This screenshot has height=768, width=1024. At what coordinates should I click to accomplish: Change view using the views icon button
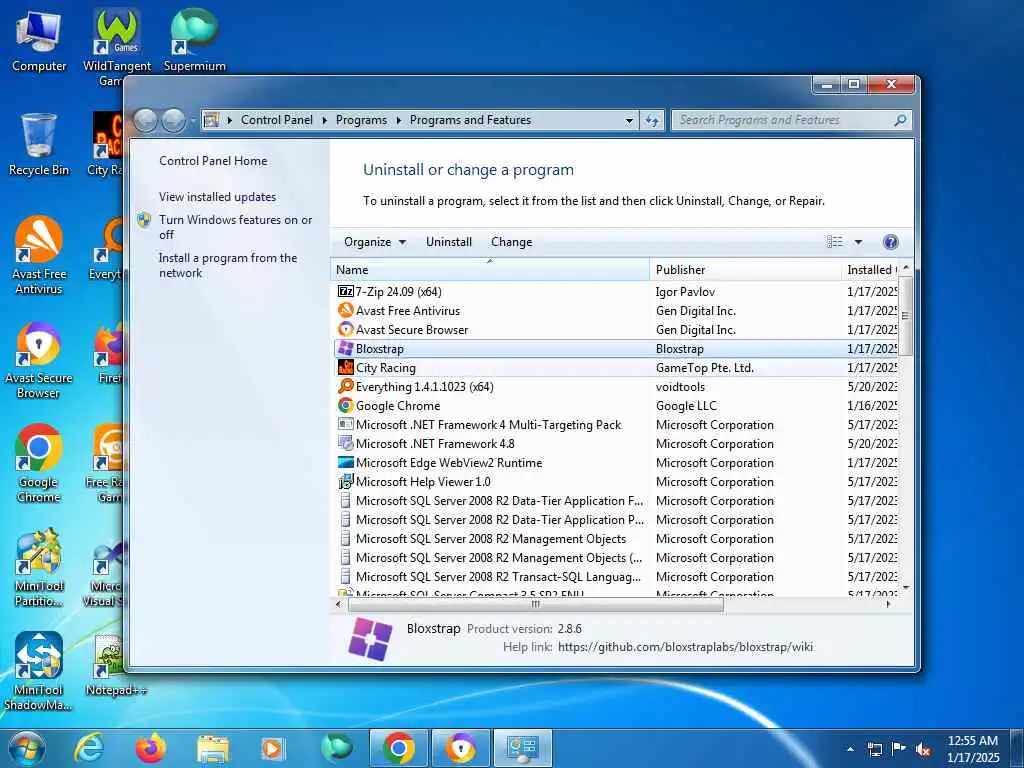pos(835,242)
